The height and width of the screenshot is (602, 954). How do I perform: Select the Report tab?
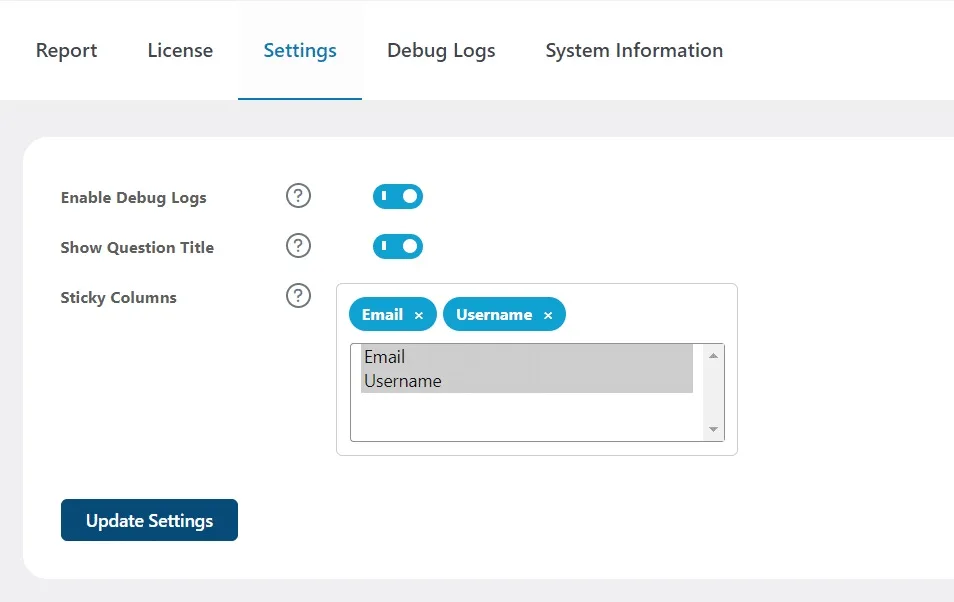(x=66, y=49)
